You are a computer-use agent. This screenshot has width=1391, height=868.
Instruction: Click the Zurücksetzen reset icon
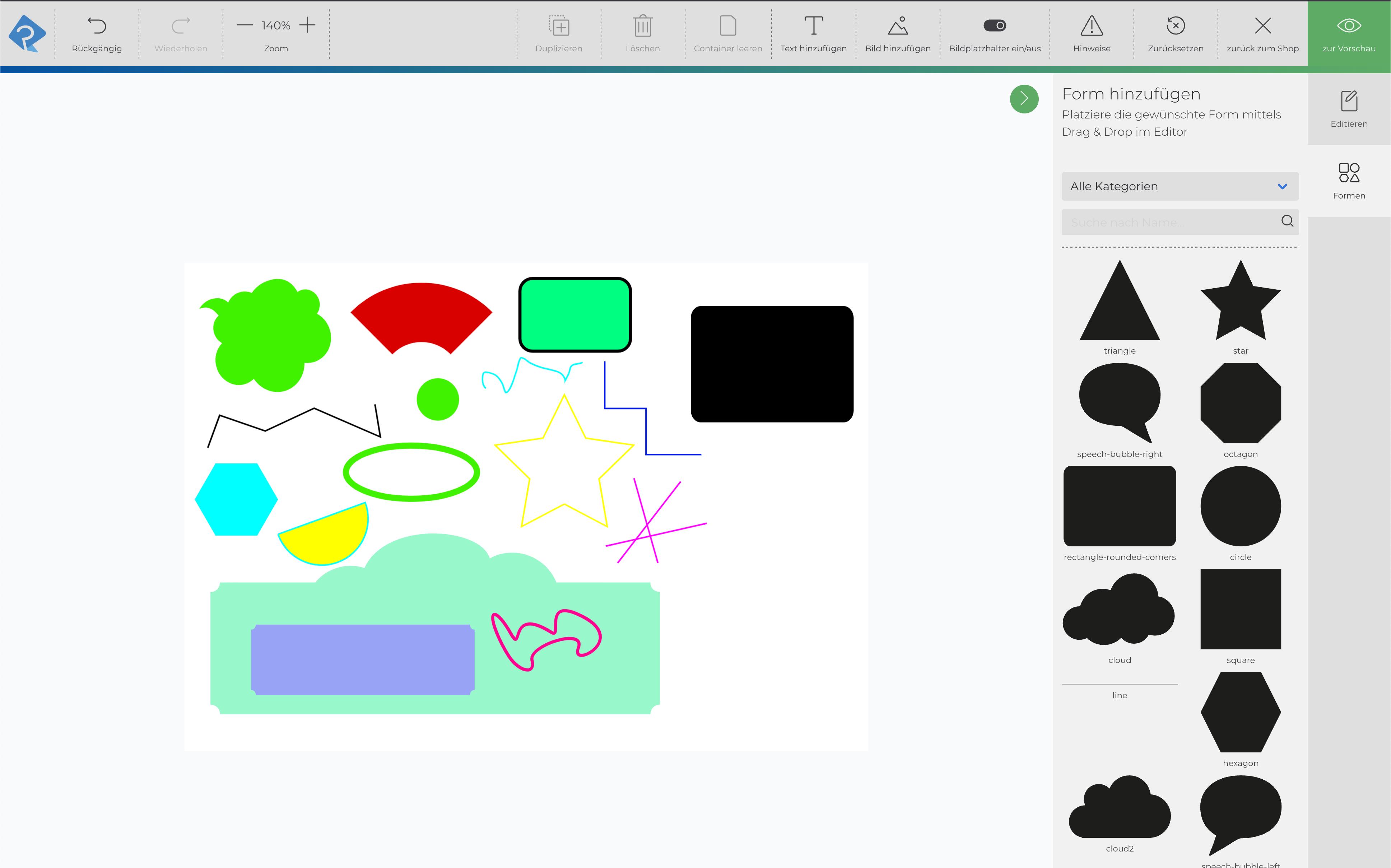(1175, 27)
